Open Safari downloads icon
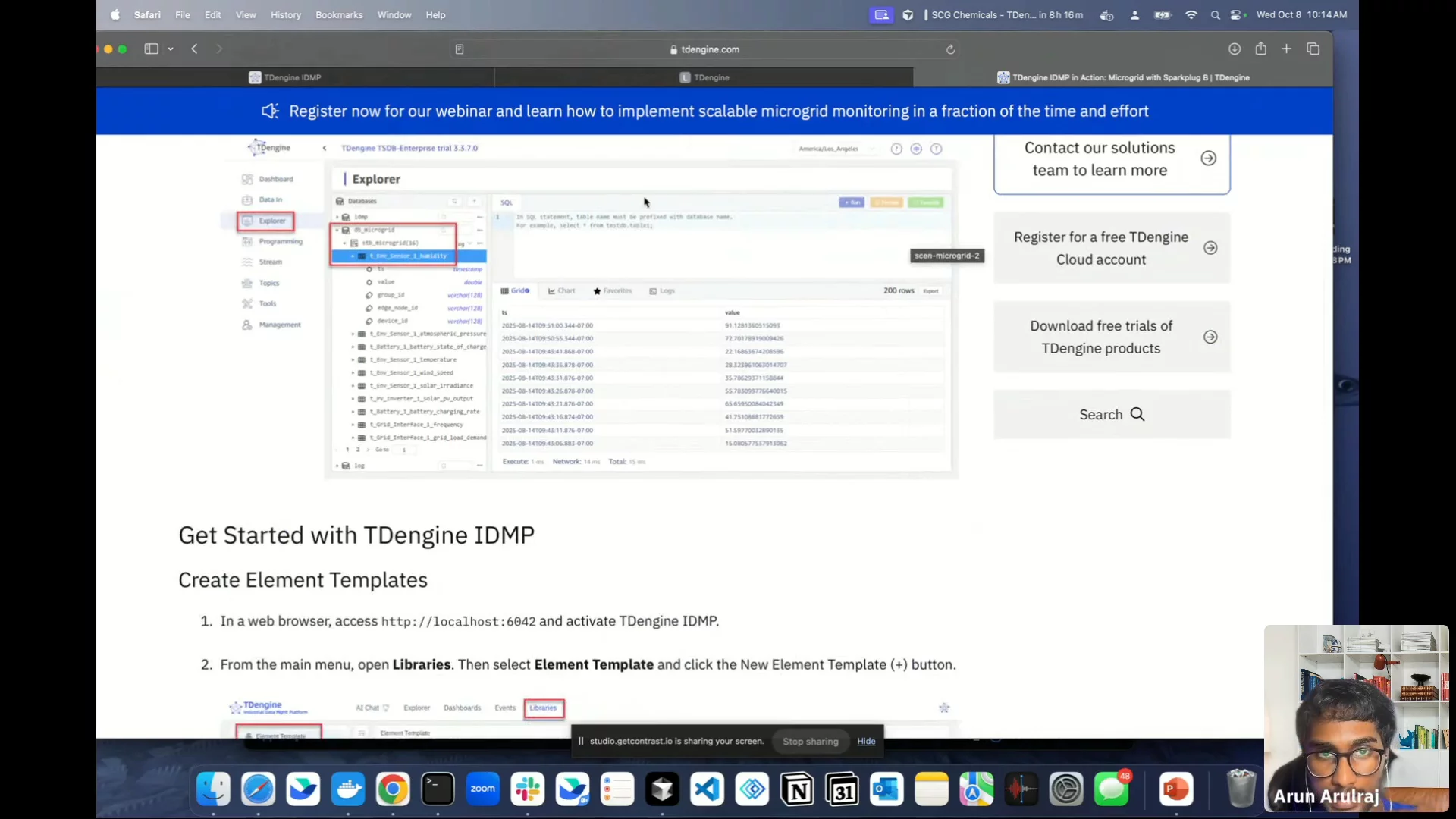Viewport: 1456px width, 819px height. 1235,49
